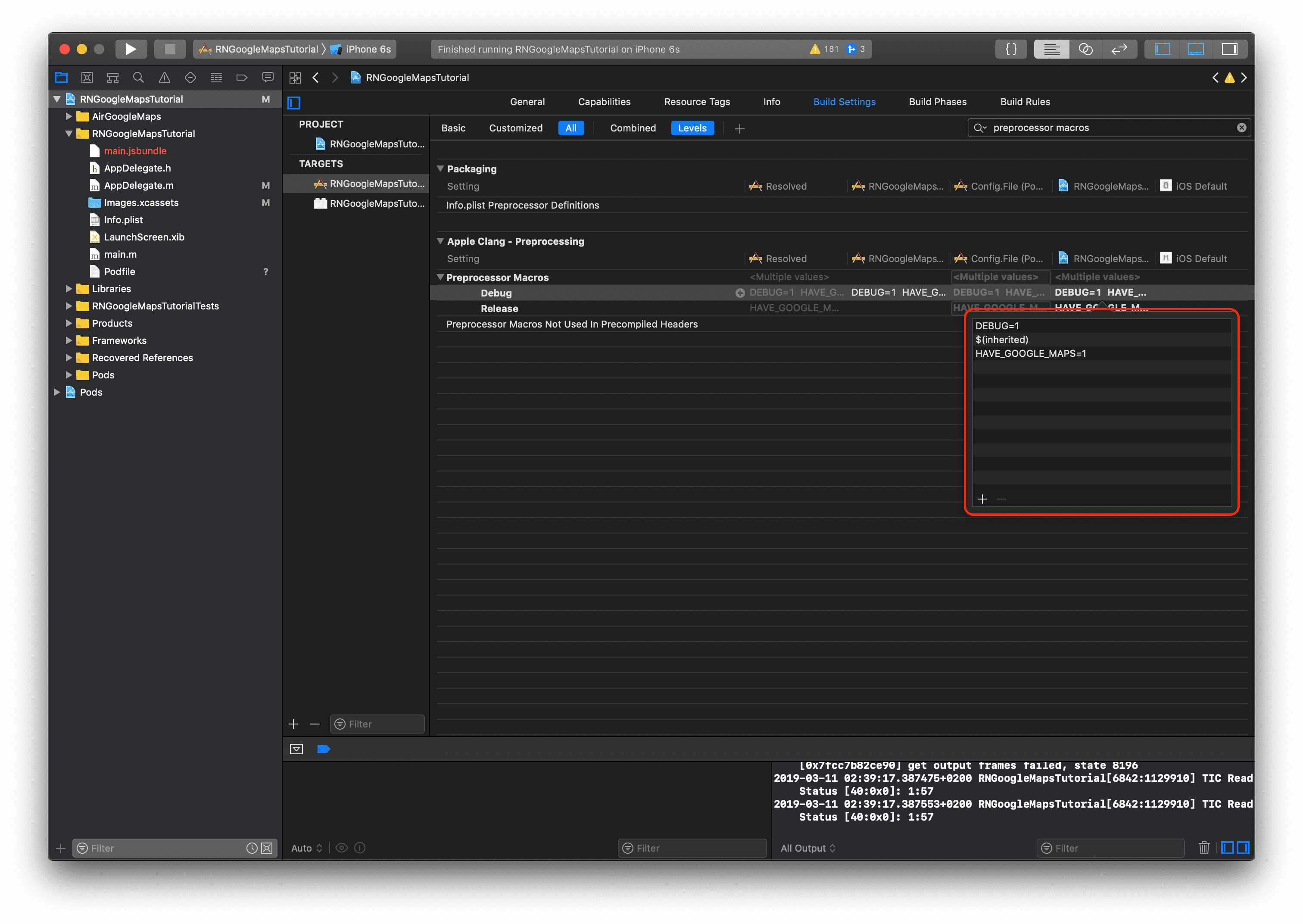Jump to the next issue arrow
1303x924 pixels.
click(x=1244, y=78)
